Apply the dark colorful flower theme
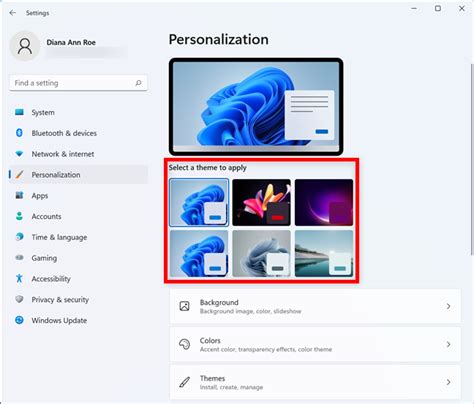Image resolution: width=474 pixels, height=404 pixels. tap(261, 202)
